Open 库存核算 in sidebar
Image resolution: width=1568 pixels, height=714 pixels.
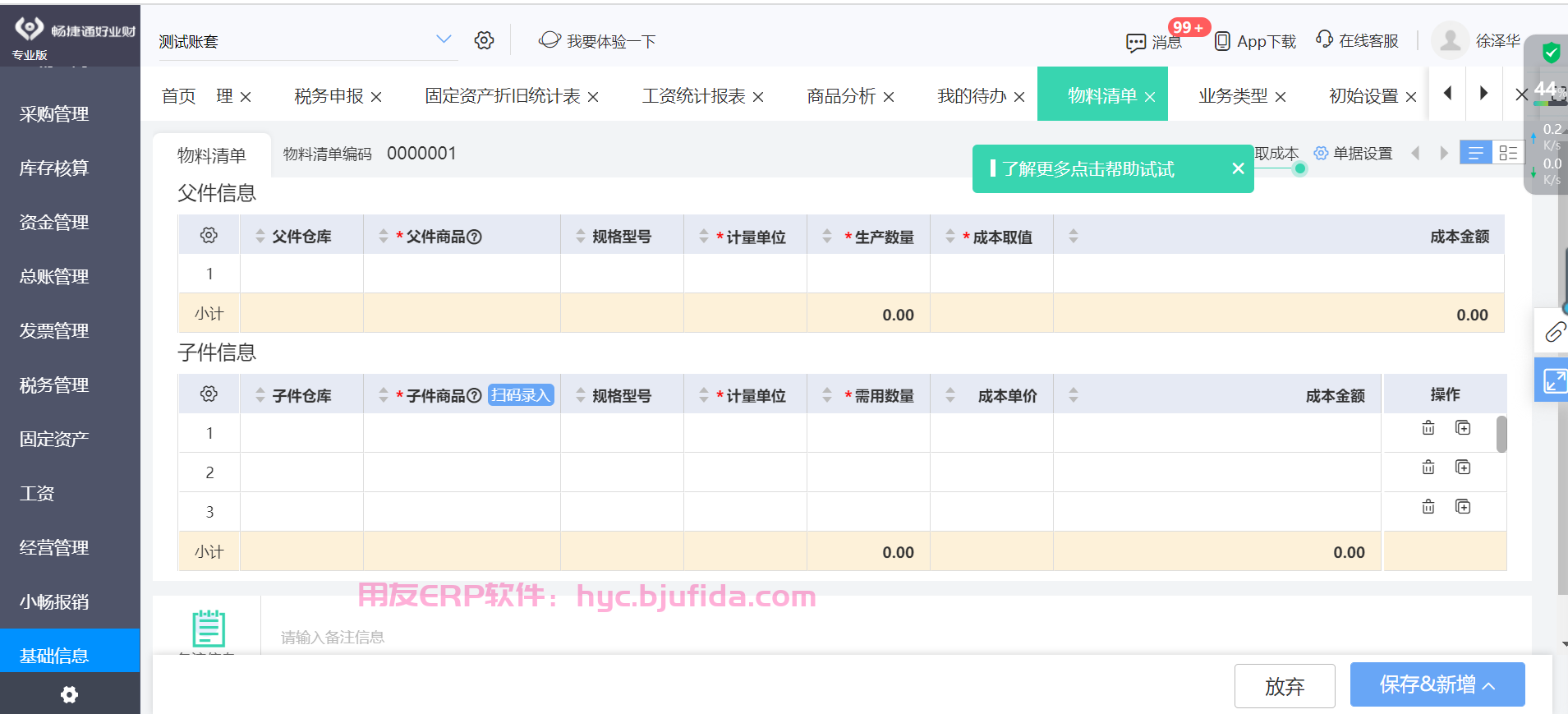click(x=54, y=168)
